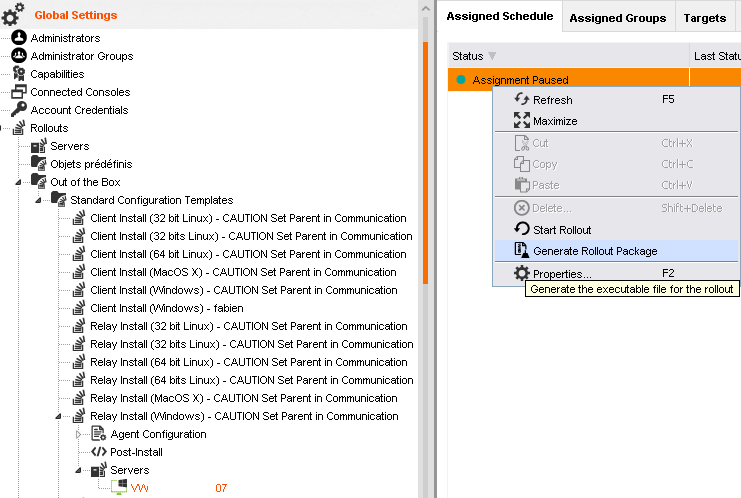
Task: Click the Global Settings gear icon
Action: tap(12, 14)
